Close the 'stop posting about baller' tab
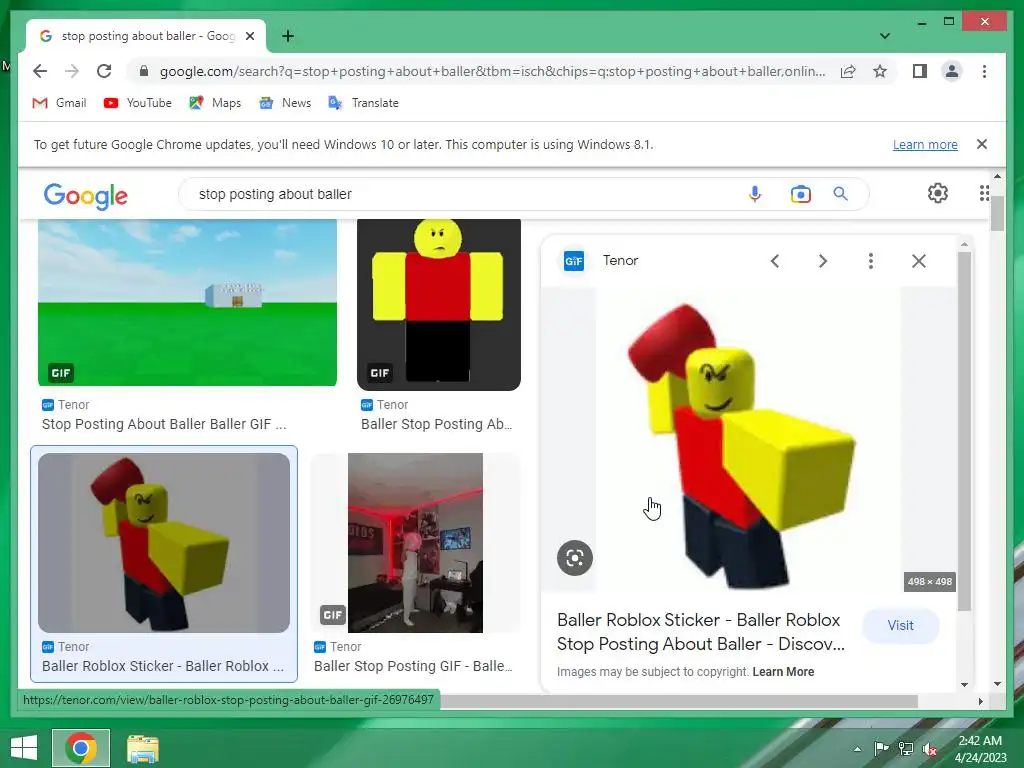Image resolution: width=1024 pixels, height=768 pixels. click(x=249, y=36)
